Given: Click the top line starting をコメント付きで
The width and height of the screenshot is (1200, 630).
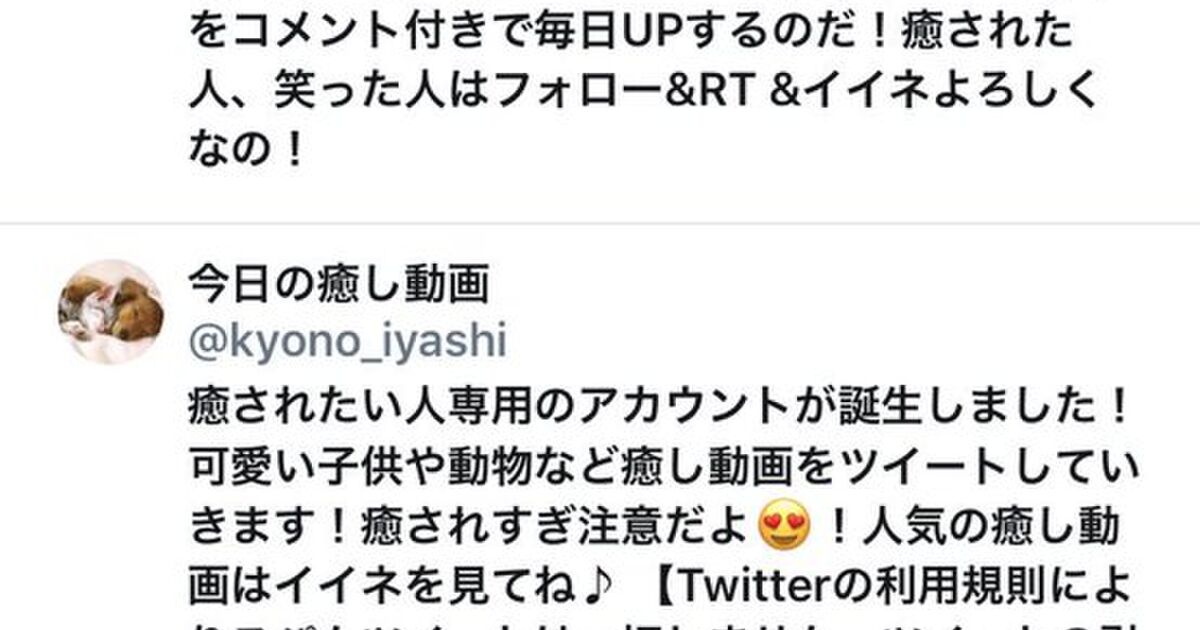Looking at the screenshot, I should click(x=633, y=34).
